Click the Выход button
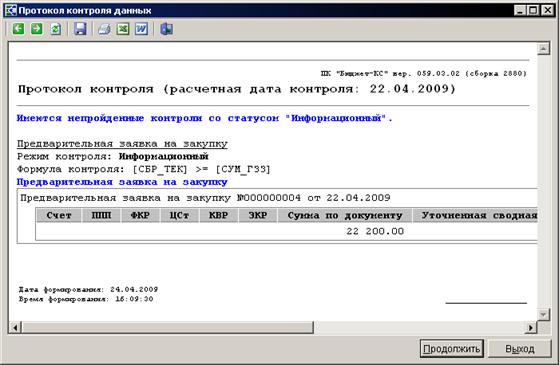The width and height of the screenshot is (559, 365). (x=519, y=348)
